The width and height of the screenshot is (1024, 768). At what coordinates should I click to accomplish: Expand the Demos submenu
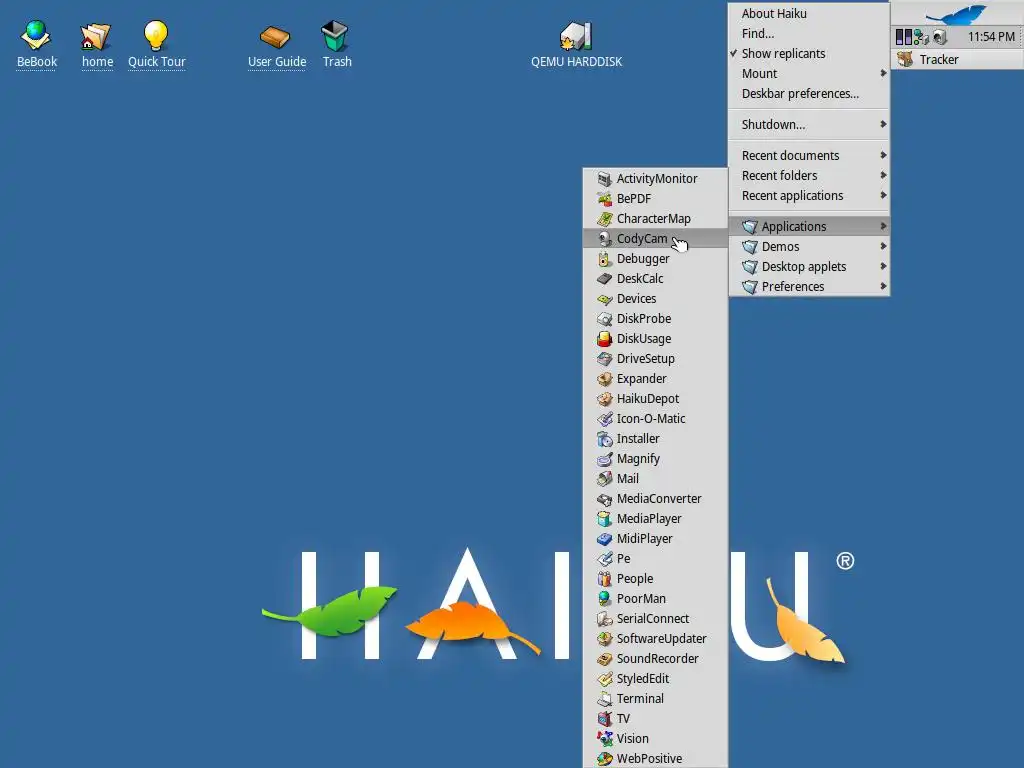(809, 246)
